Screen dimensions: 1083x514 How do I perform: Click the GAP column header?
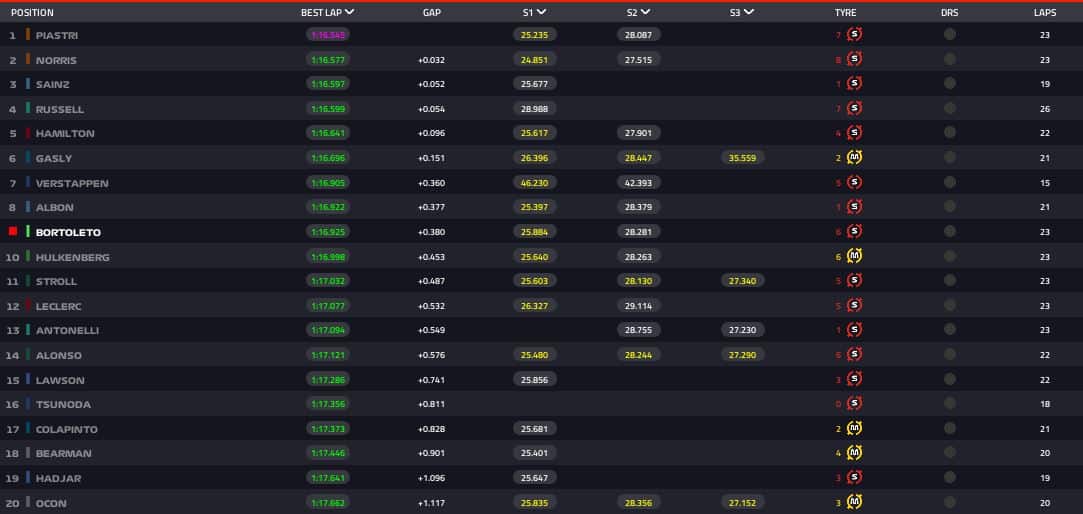(x=432, y=12)
